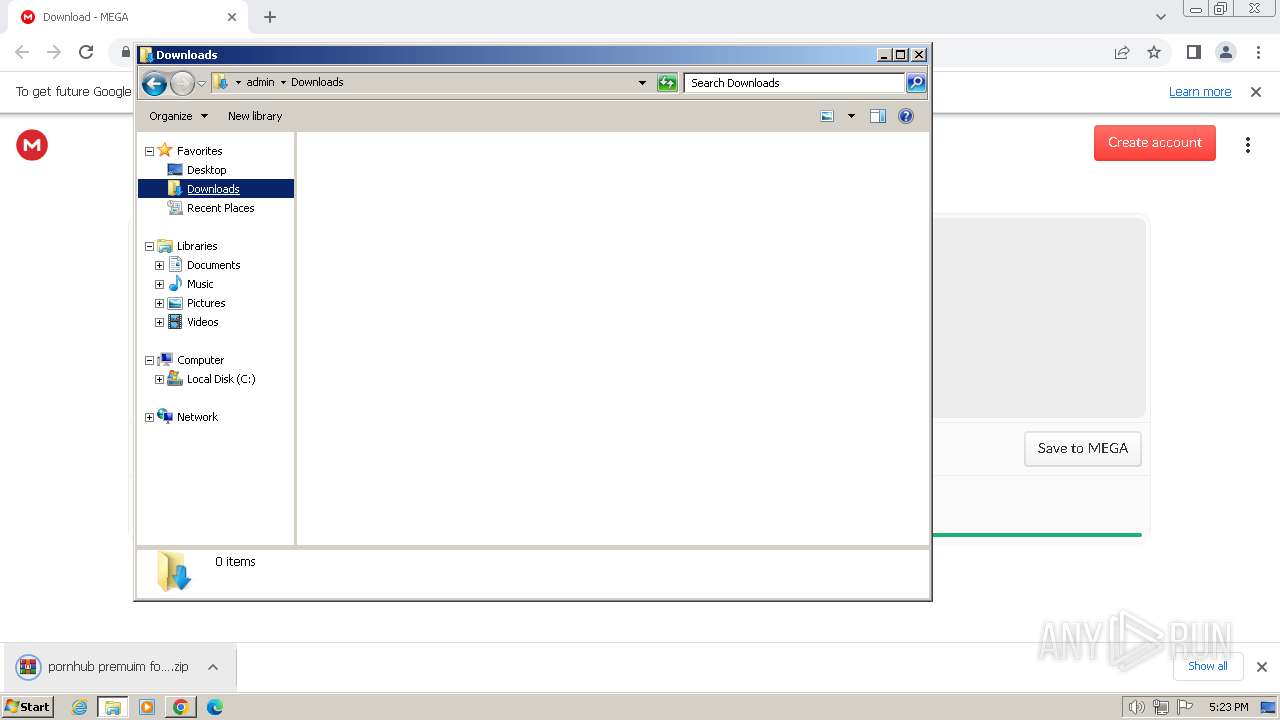Viewport: 1280px width, 720px height.
Task: Expand the Local Disk (C:) node
Action: 159,379
